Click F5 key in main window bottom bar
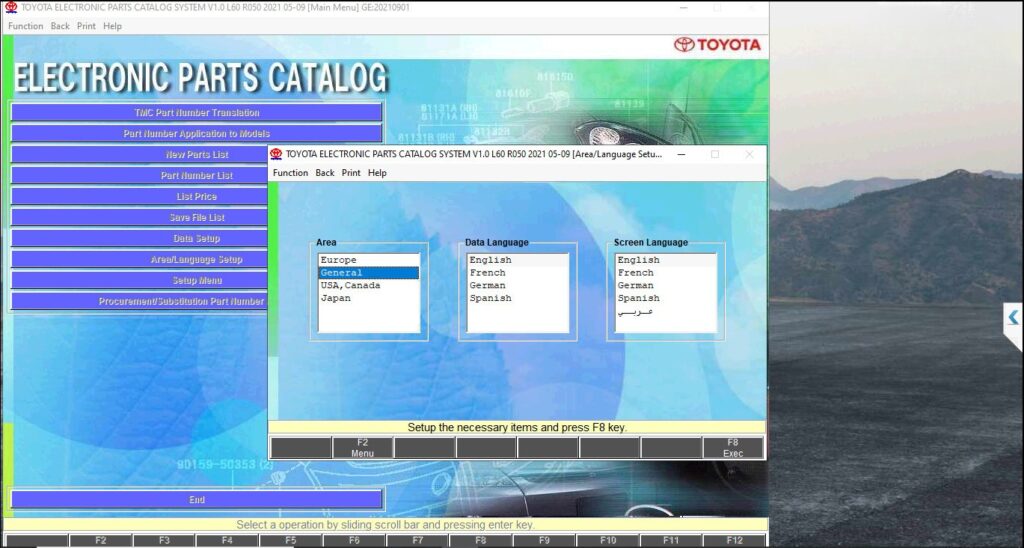Viewport: 1024px width, 548px height. click(x=290, y=541)
